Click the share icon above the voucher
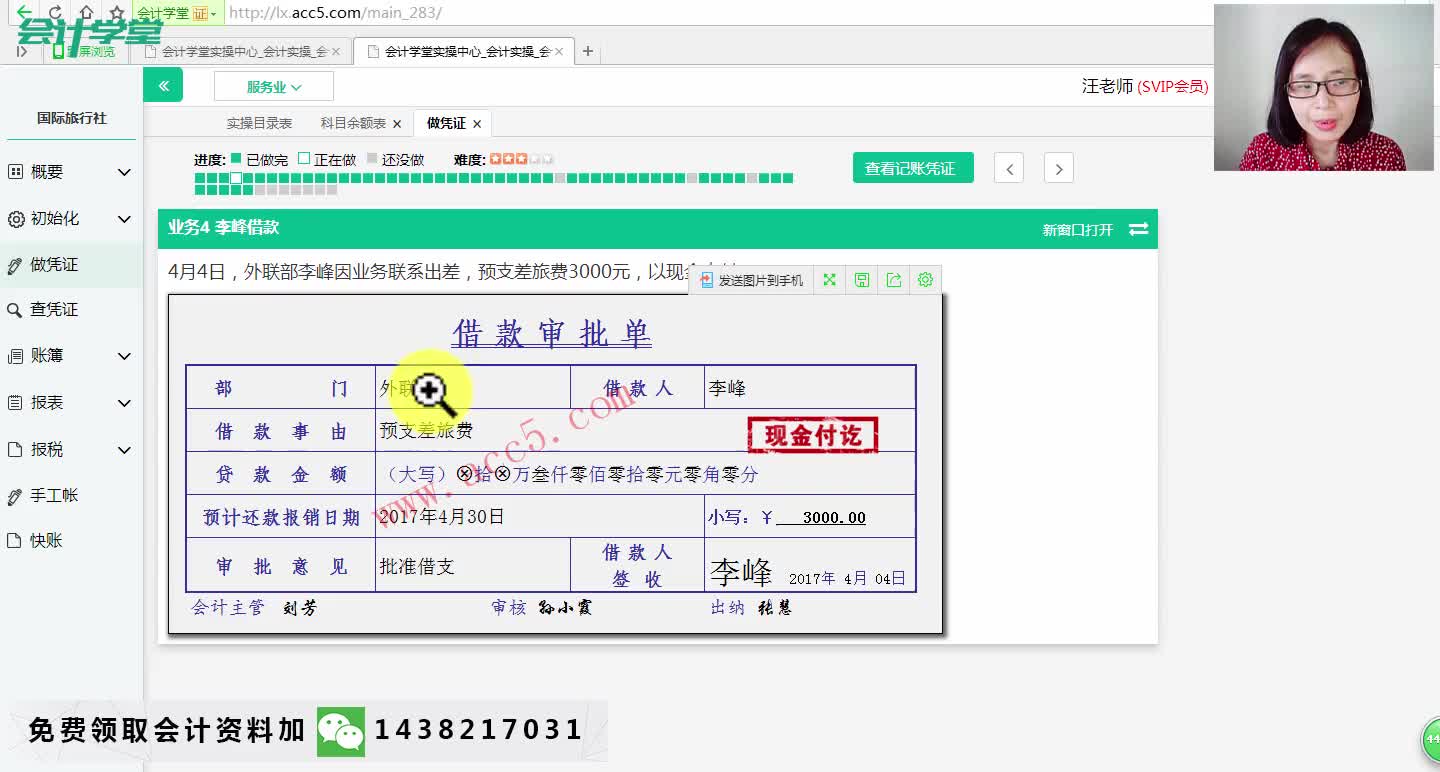Image resolution: width=1440 pixels, height=772 pixels. tap(893, 279)
